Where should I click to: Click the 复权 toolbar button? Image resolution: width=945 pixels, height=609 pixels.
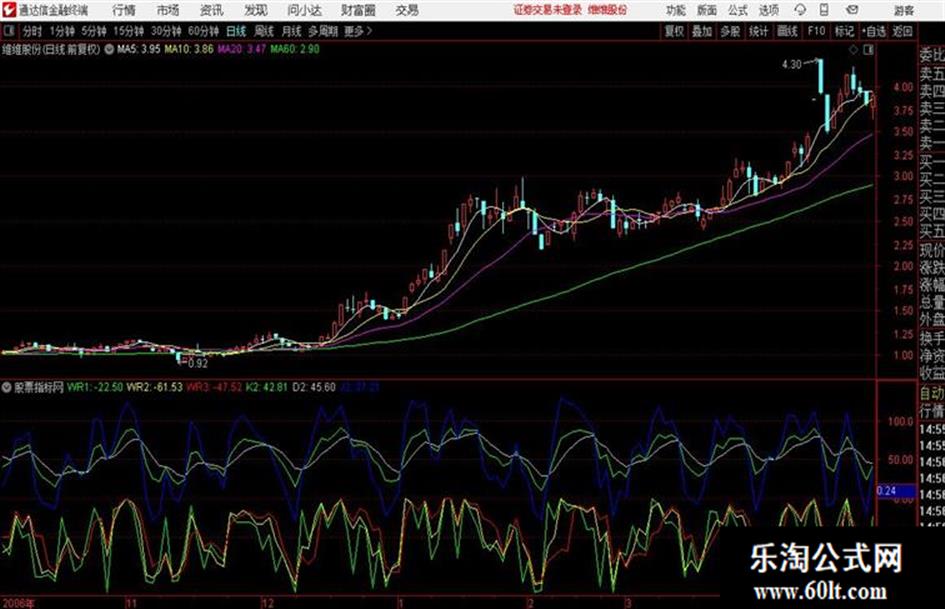tap(674, 31)
